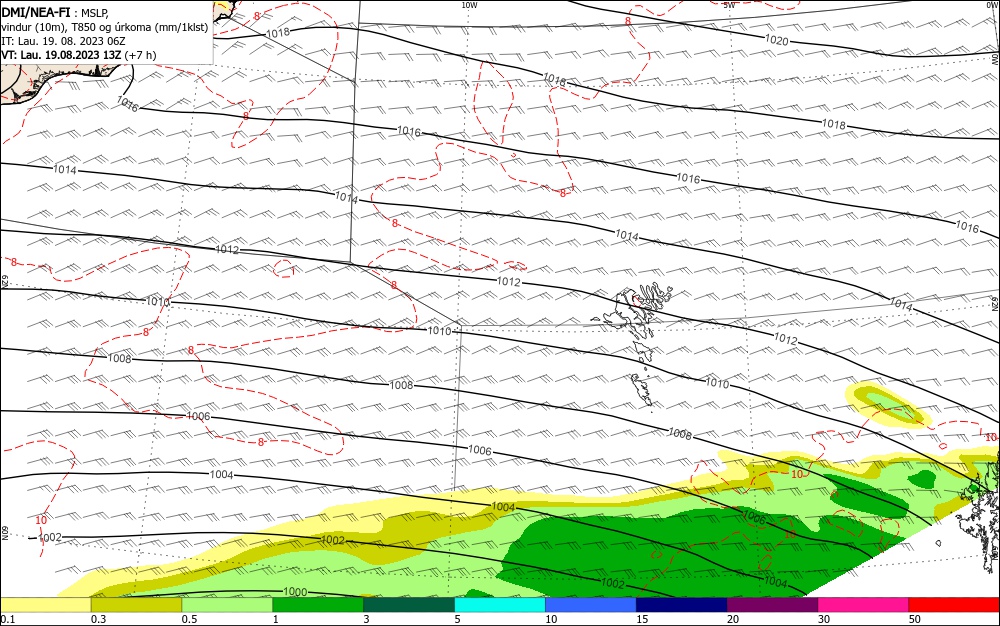Click the "3" legend scale value

tap(366, 620)
